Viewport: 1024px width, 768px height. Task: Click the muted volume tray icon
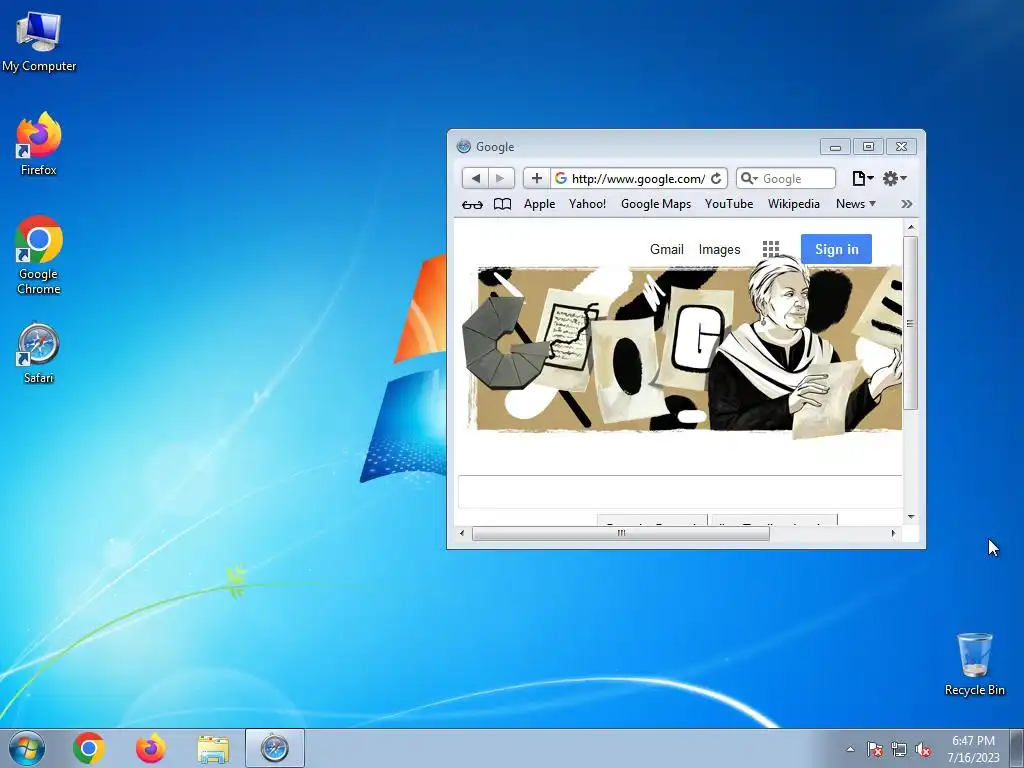[923, 749]
